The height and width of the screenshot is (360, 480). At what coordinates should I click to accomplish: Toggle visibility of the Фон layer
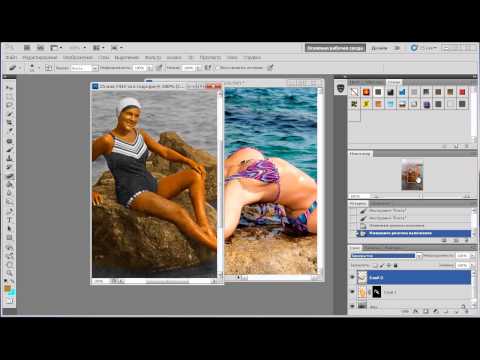pos(352,306)
